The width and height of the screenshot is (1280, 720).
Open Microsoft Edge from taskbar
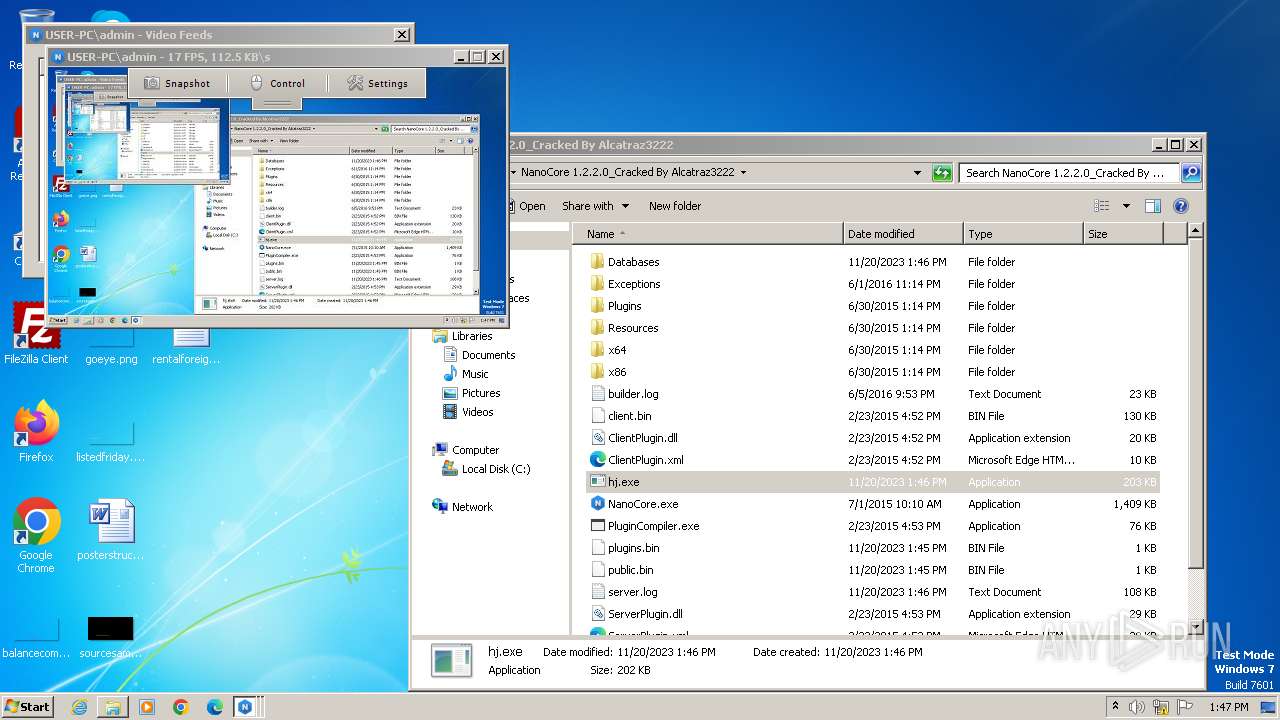[x=215, y=707]
